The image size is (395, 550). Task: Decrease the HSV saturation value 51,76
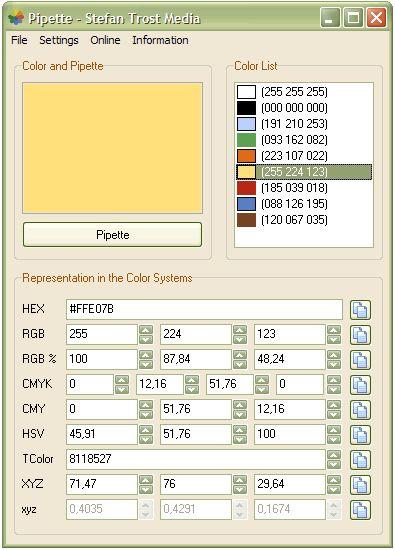(x=240, y=440)
